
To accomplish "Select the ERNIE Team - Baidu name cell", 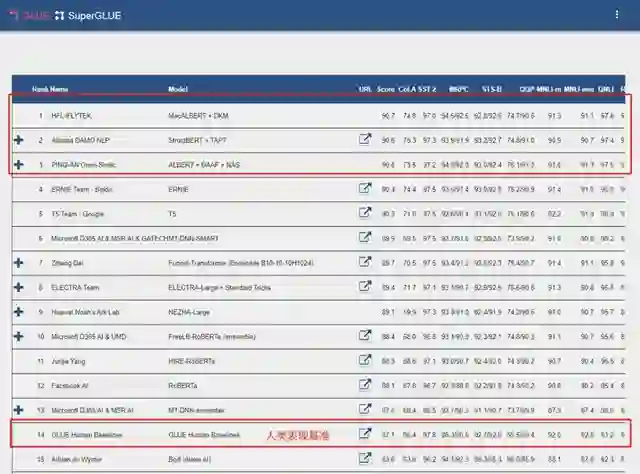I will click(82, 189).
